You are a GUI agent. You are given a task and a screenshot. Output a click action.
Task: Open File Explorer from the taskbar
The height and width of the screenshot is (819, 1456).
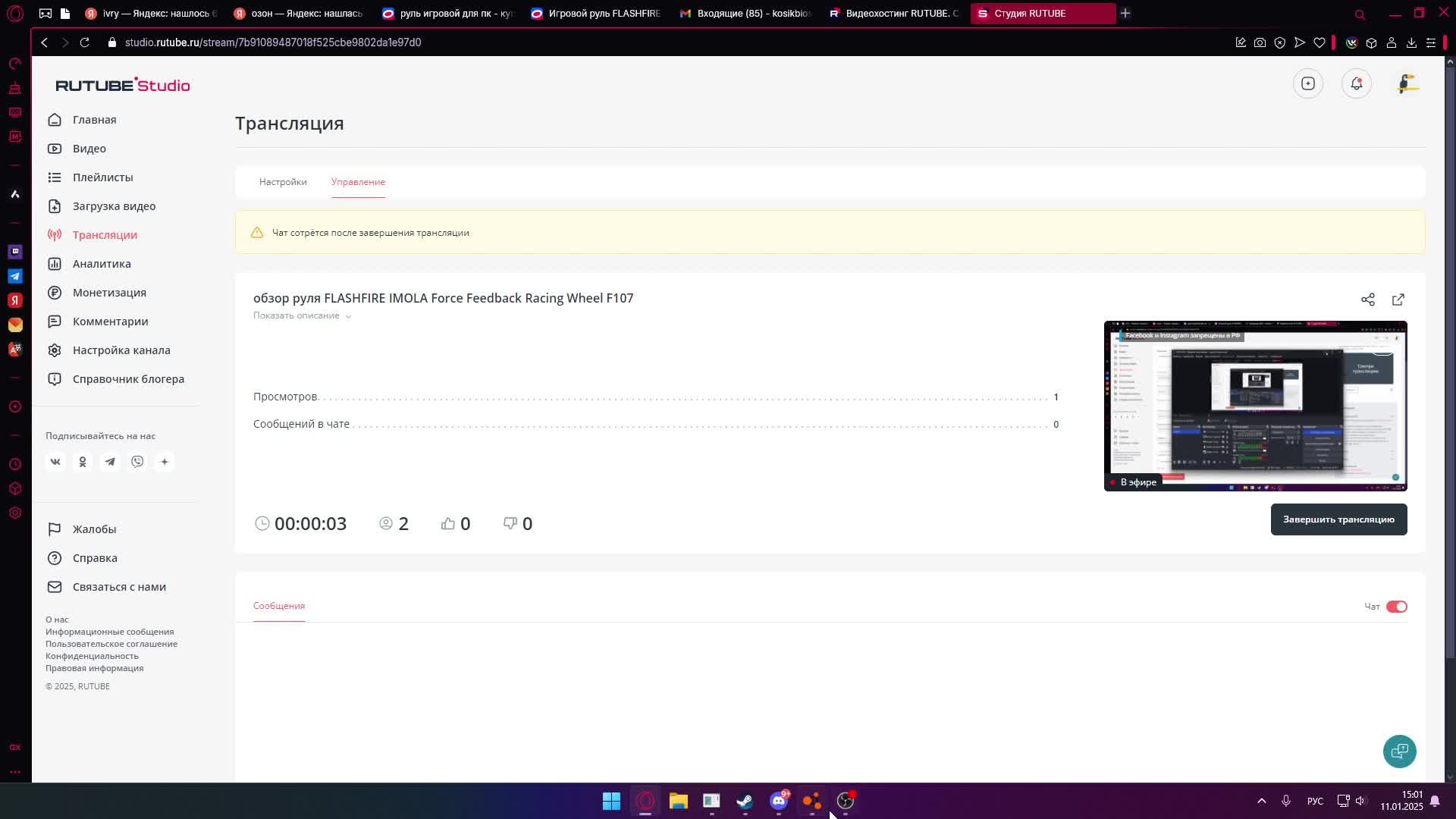tap(678, 801)
